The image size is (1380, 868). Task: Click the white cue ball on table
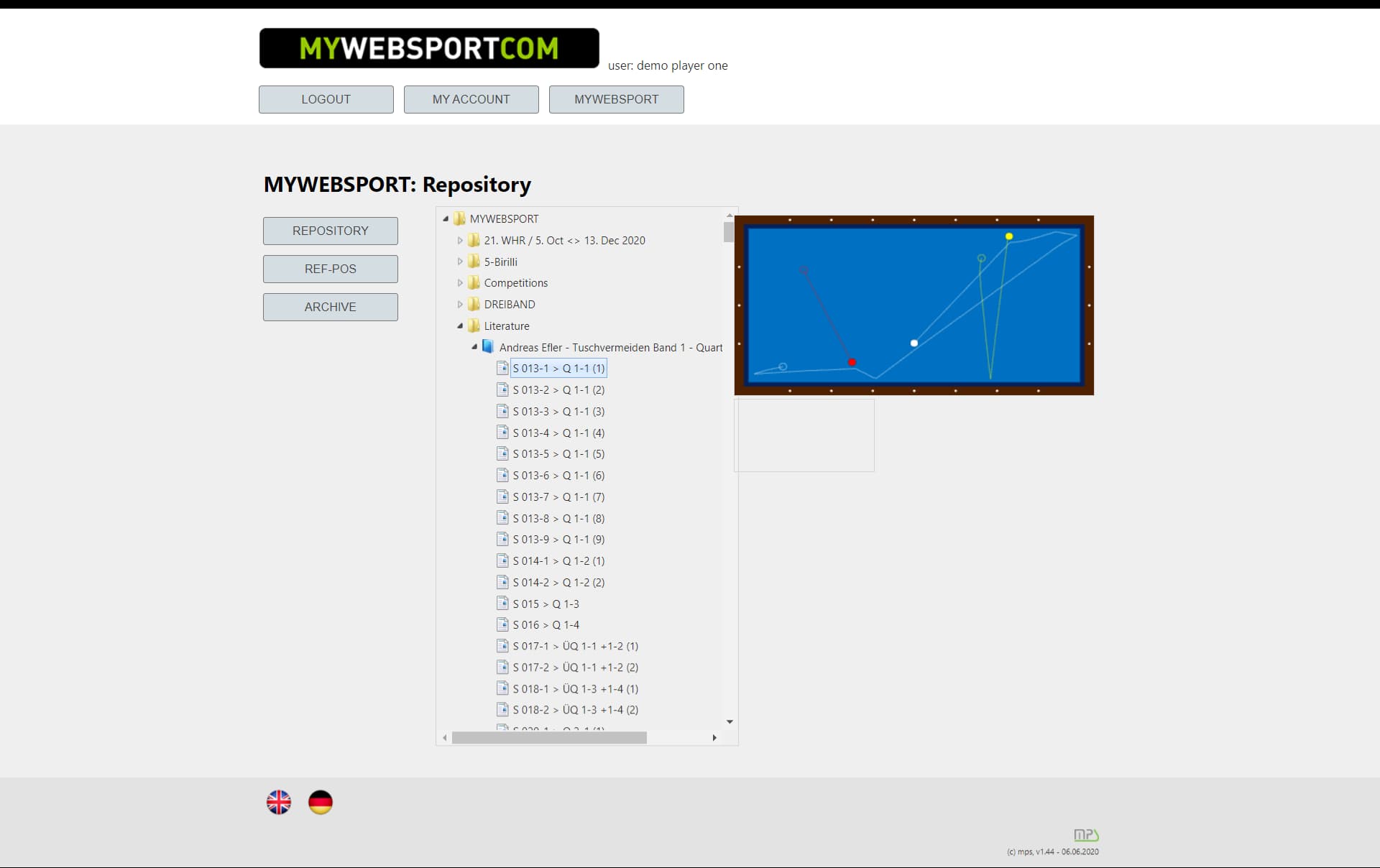[x=914, y=343]
